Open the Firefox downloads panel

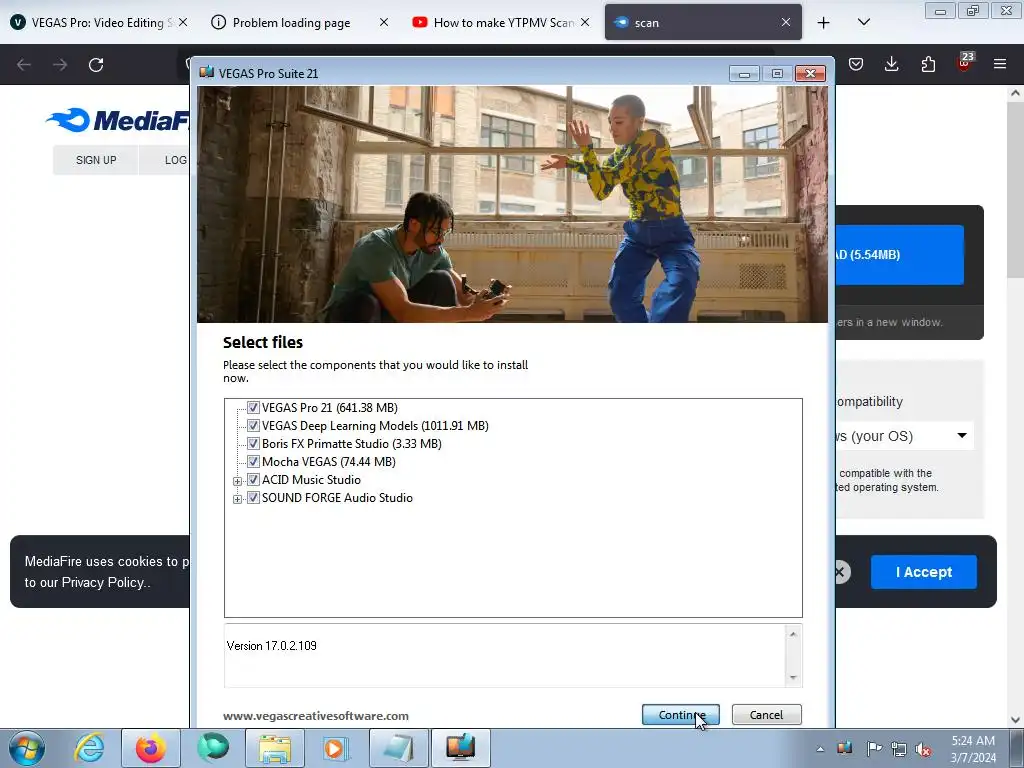(x=891, y=64)
